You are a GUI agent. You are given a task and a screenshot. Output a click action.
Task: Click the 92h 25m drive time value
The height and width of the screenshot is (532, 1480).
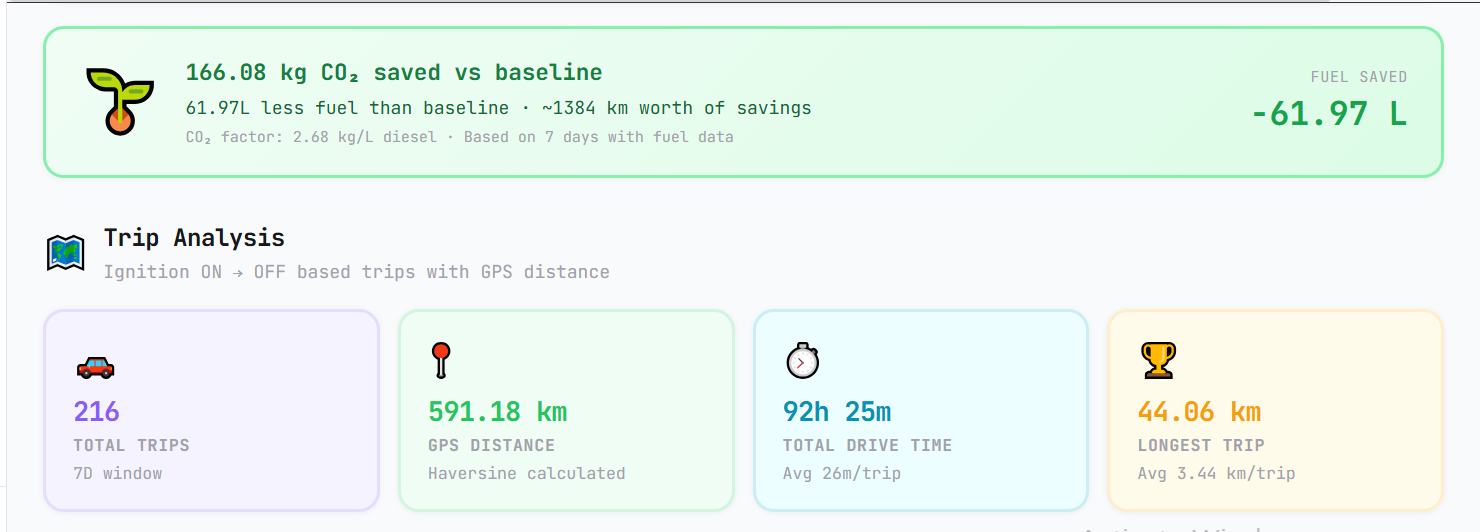836,412
